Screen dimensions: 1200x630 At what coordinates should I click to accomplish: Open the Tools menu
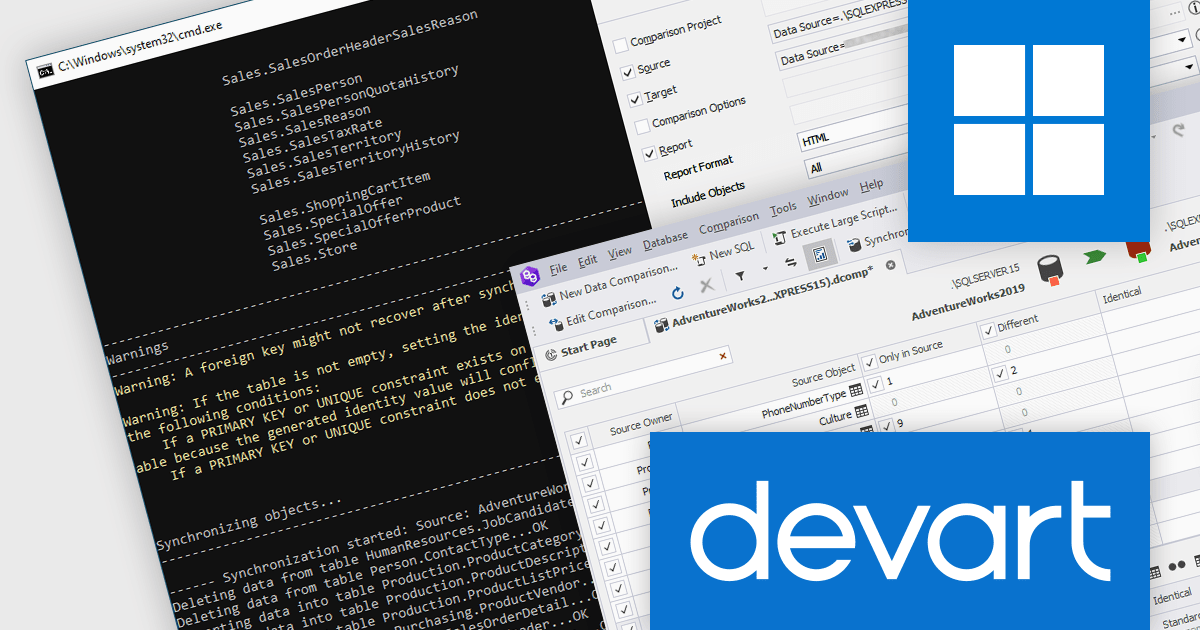[x=783, y=209]
